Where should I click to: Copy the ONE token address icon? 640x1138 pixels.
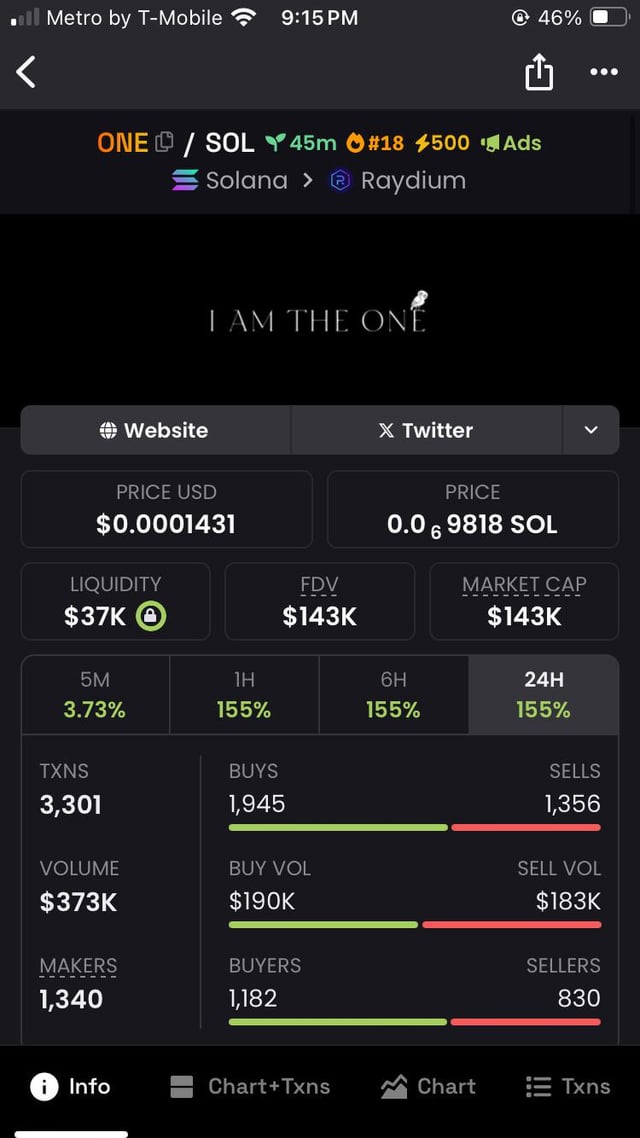click(165, 143)
